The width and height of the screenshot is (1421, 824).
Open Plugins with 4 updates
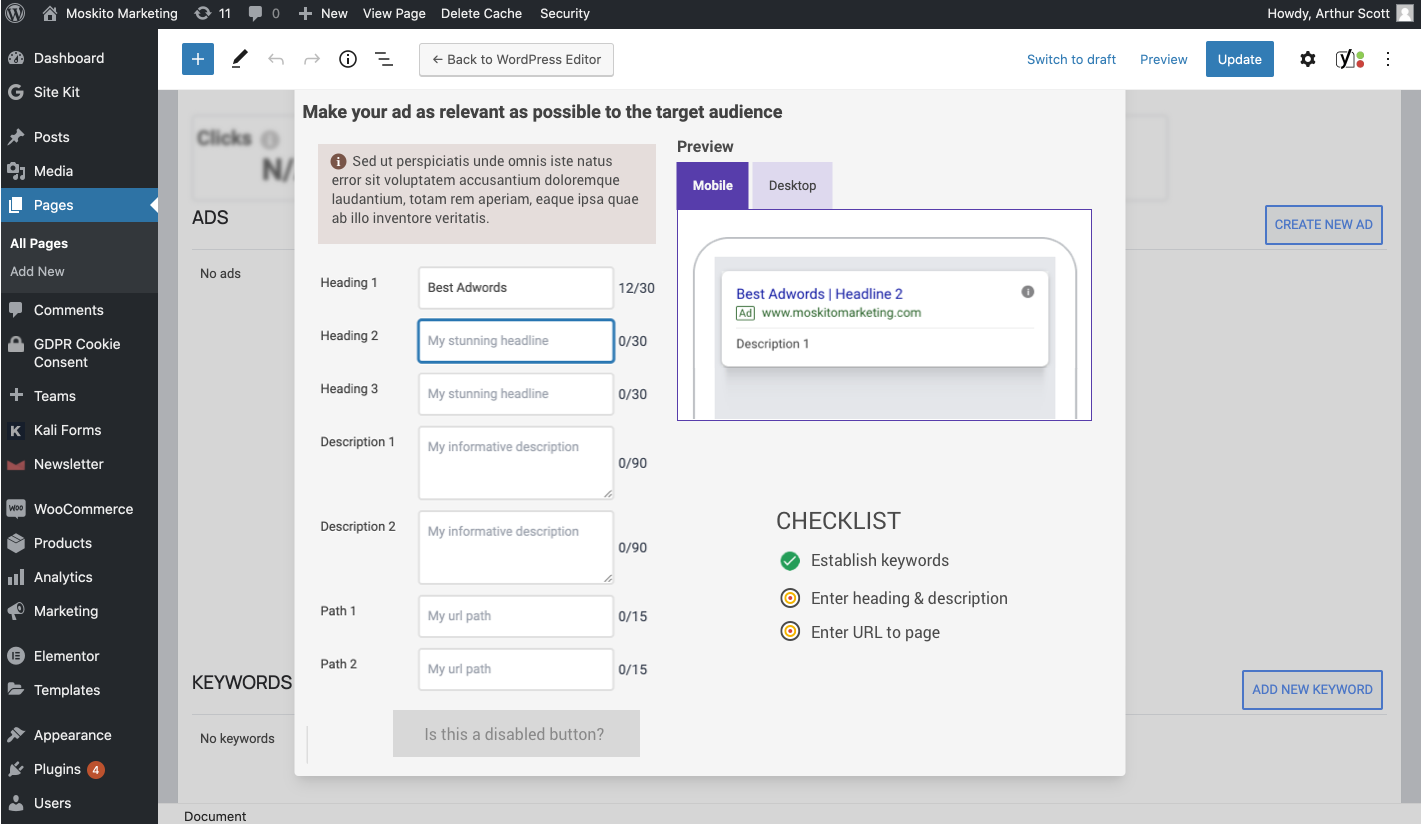click(x=79, y=769)
